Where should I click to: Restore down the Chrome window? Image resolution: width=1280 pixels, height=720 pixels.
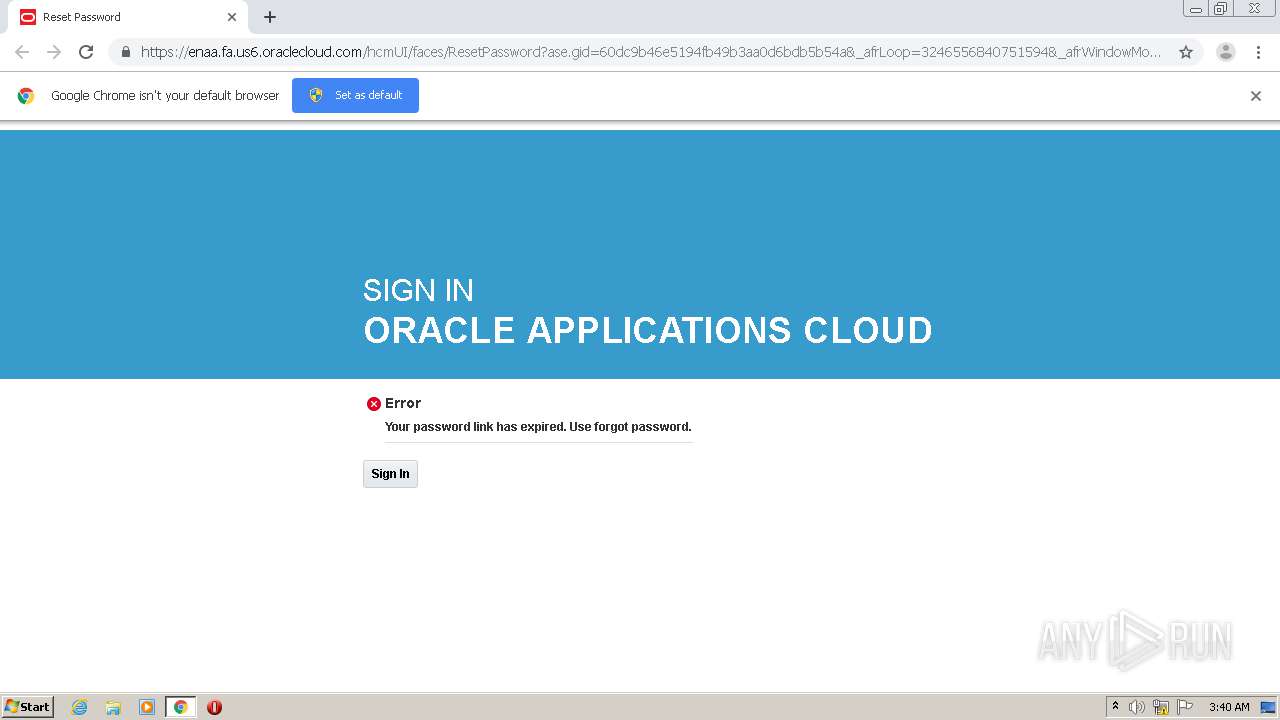click(x=1220, y=9)
